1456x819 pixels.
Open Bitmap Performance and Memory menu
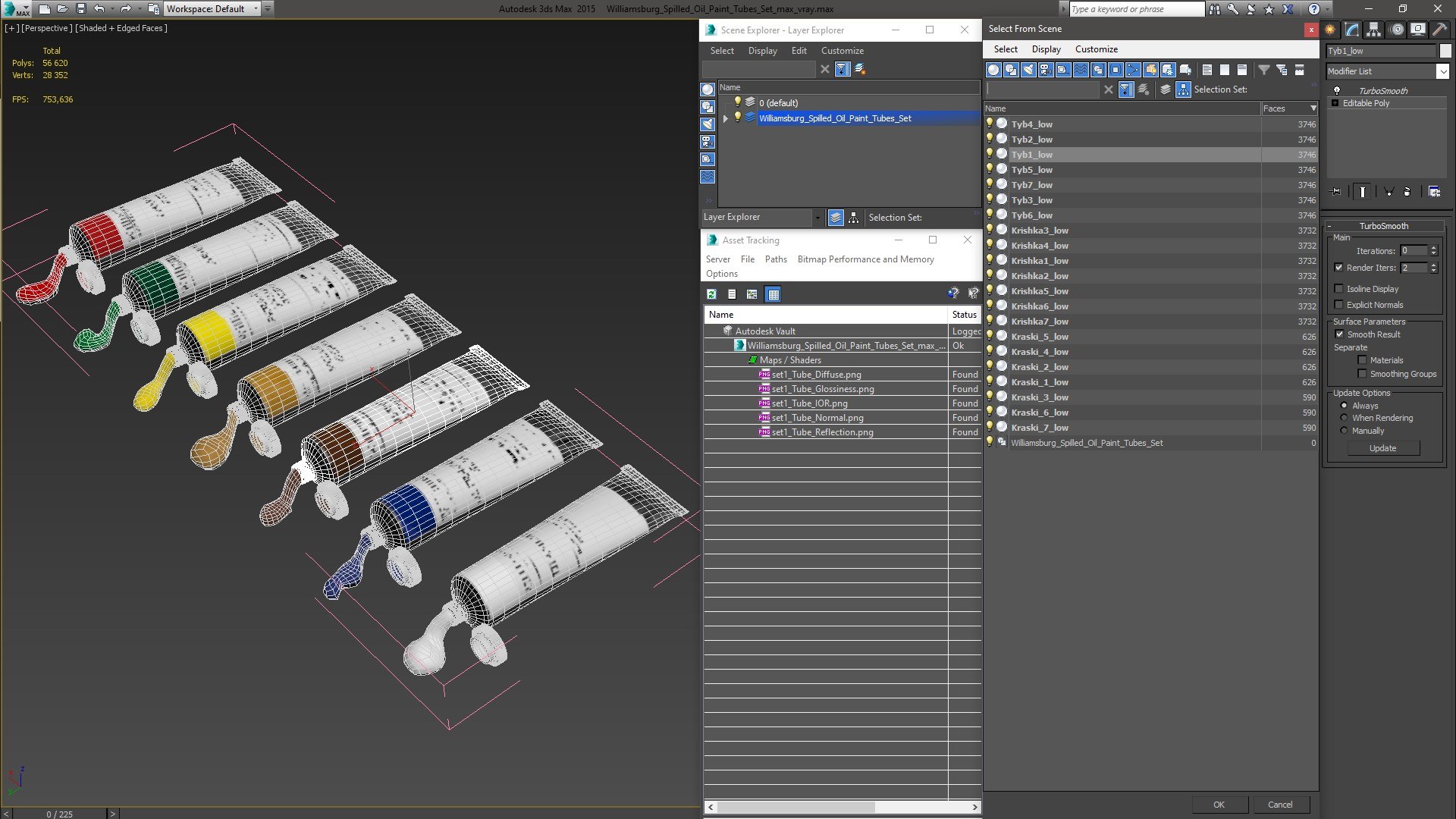866,259
